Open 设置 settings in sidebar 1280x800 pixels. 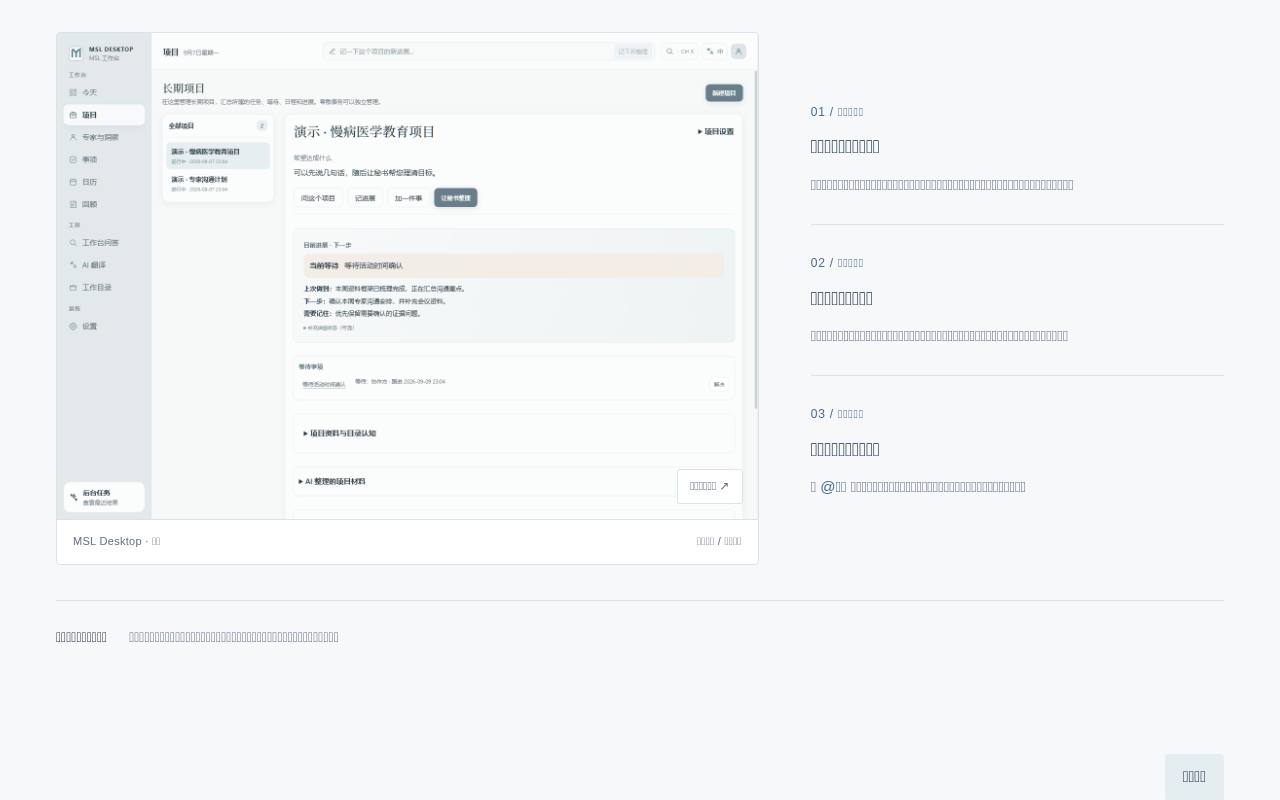click(x=104, y=326)
